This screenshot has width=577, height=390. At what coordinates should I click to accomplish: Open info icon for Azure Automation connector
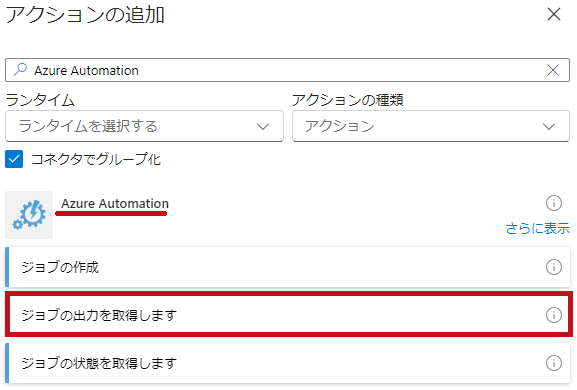coord(553,203)
